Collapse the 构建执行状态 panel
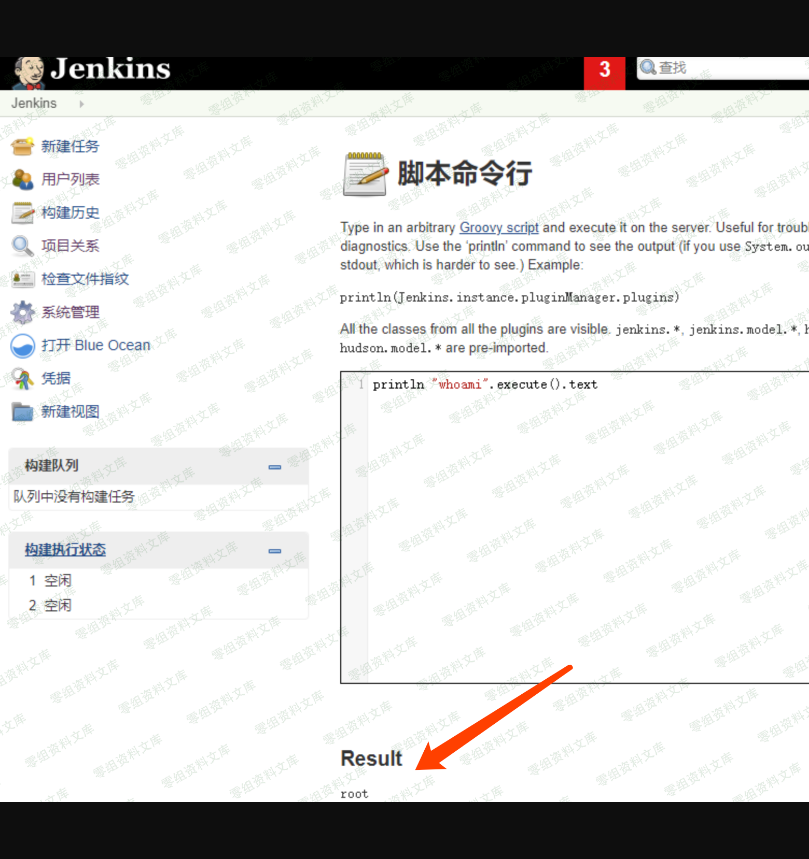The width and height of the screenshot is (809, 859). click(x=274, y=551)
